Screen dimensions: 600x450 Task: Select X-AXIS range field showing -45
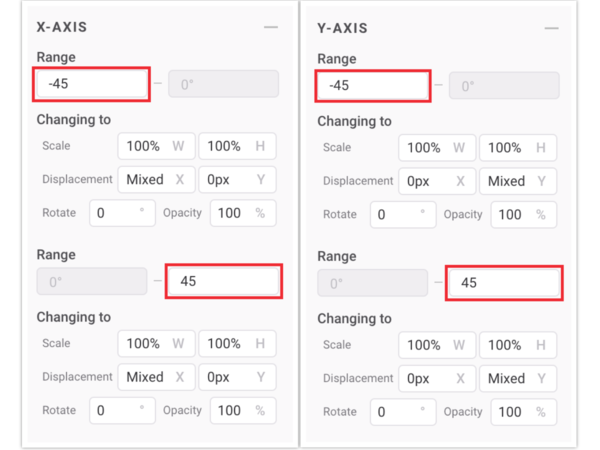point(92,84)
